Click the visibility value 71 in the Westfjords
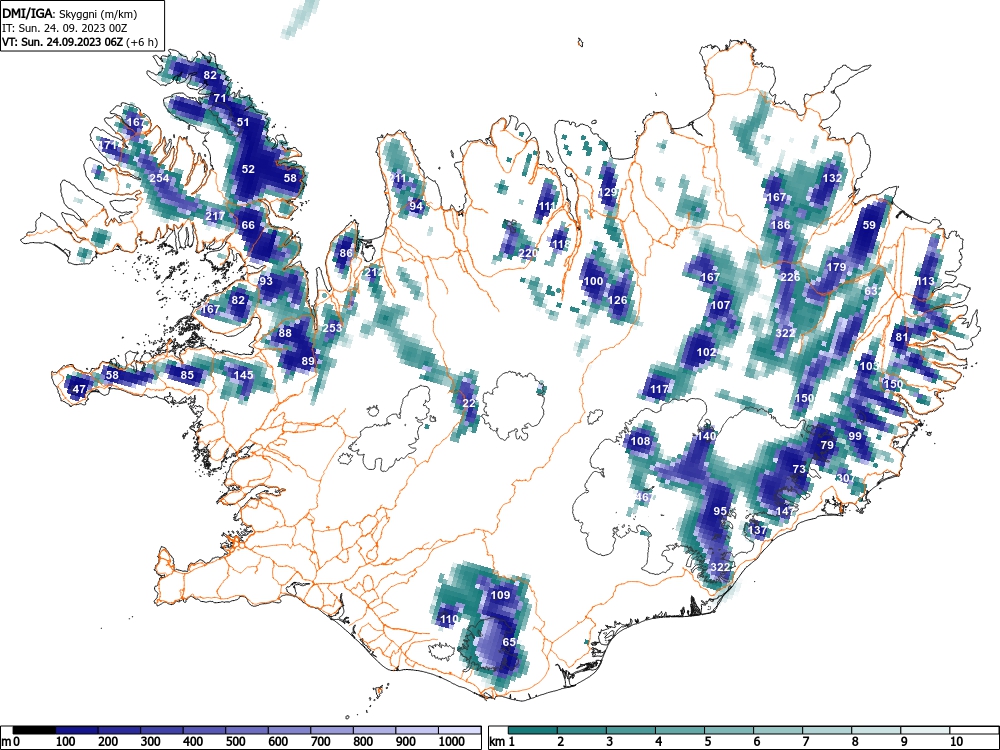The height and width of the screenshot is (750, 1000). 220,98
